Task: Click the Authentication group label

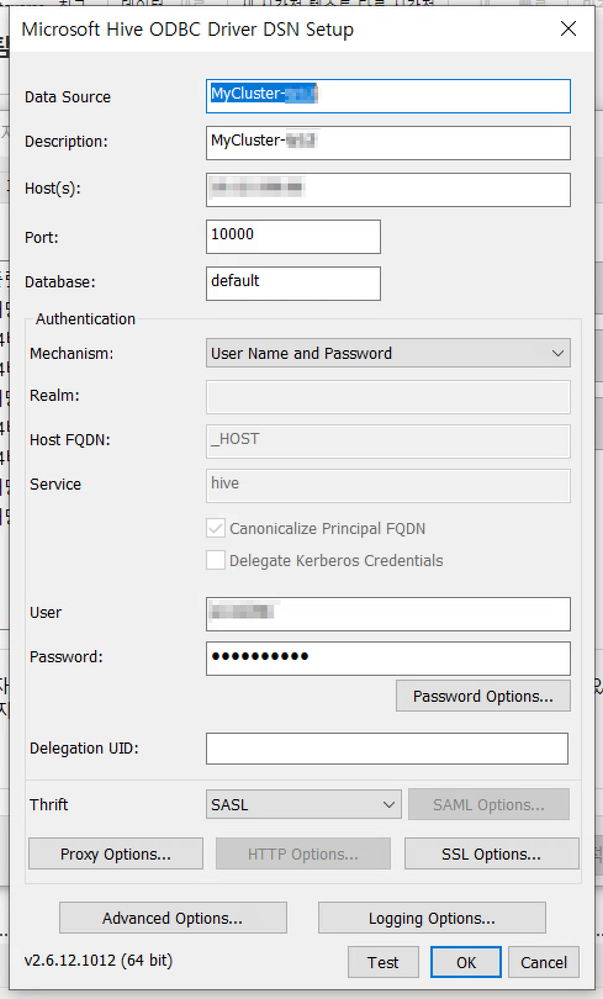Action: pyautogui.click(x=85, y=319)
